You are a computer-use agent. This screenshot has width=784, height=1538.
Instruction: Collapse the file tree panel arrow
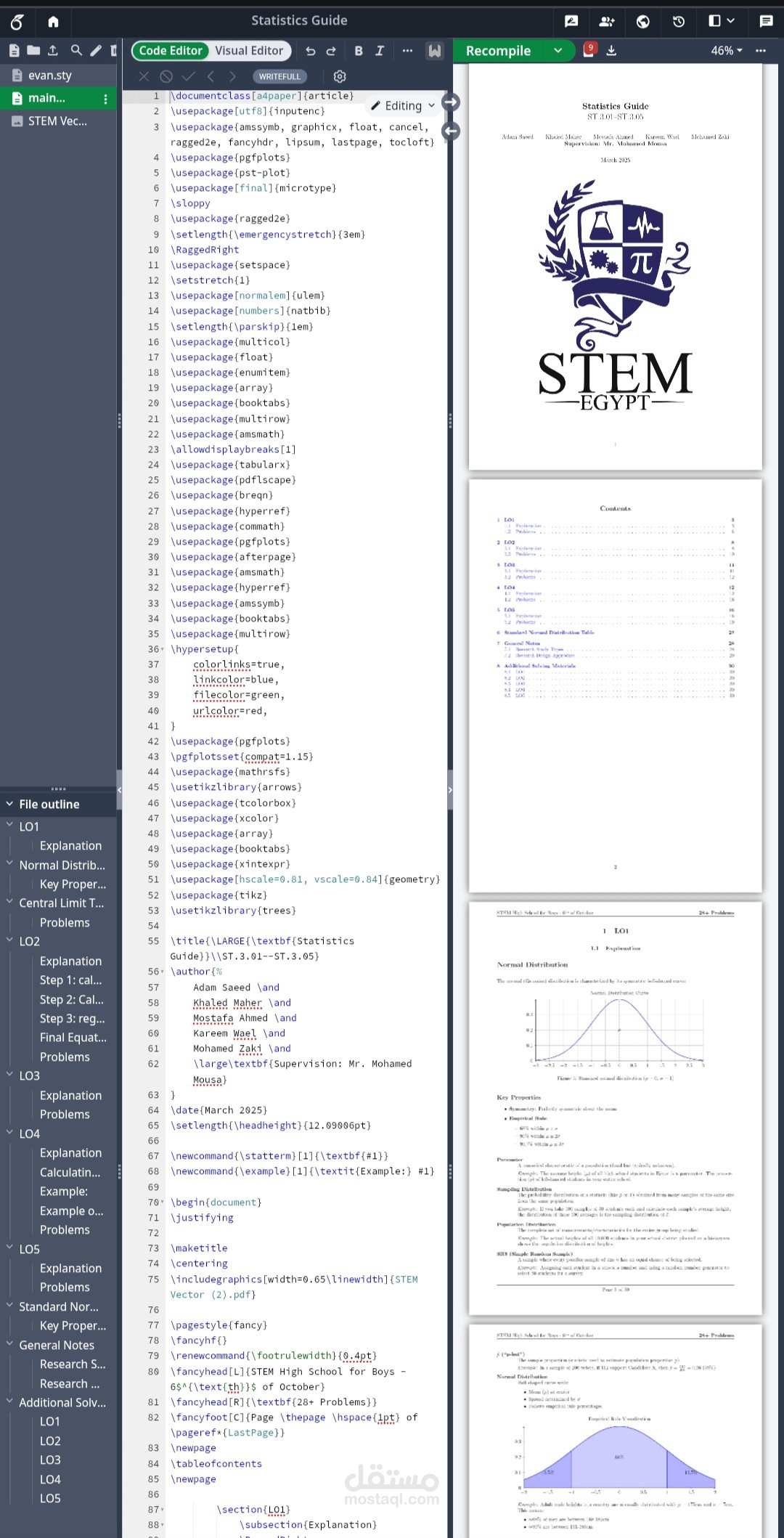coord(119,789)
